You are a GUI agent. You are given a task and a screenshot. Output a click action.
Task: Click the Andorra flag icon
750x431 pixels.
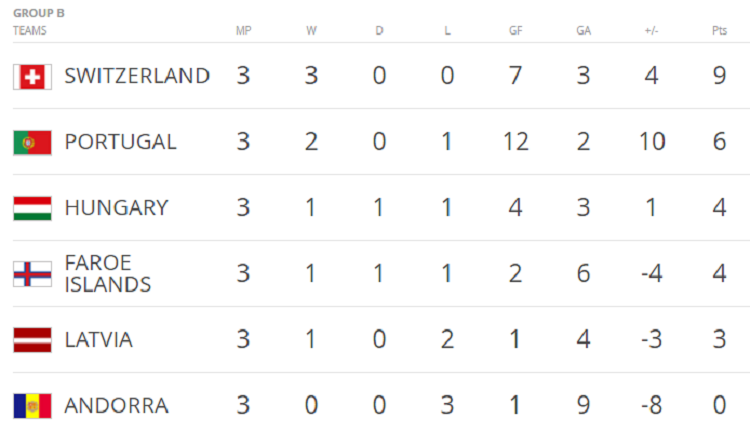[33, 406]
